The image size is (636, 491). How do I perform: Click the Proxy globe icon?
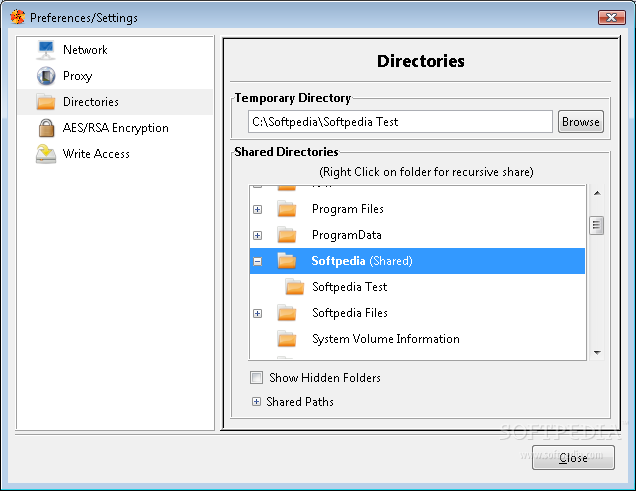pos(46,76)
